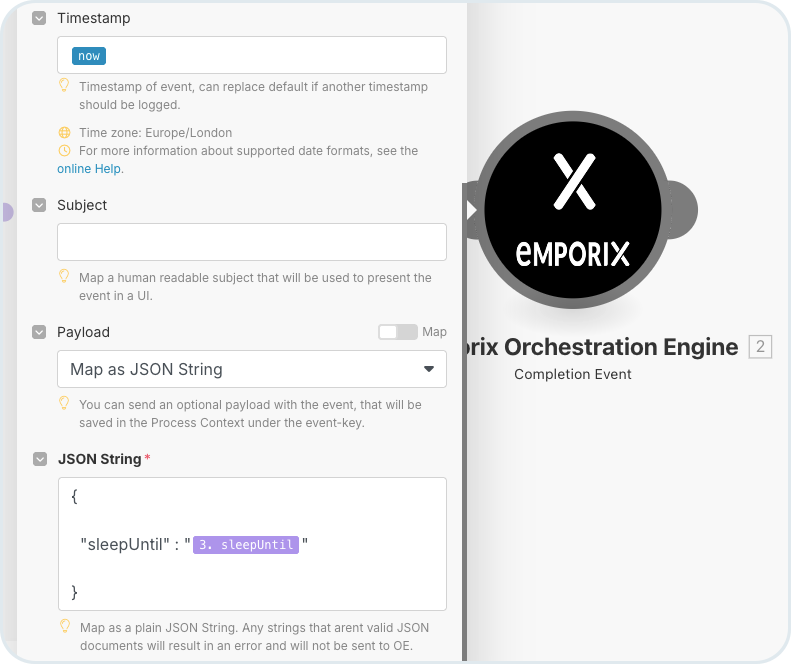Click the clock icon beside date formats info
Viewport: 791px width, 664px height.
tap(65, 151)
